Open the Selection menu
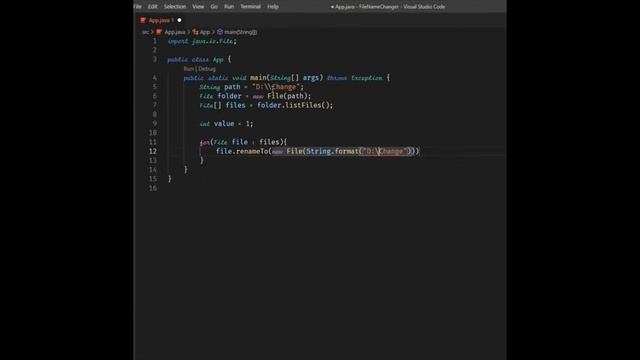The height and width of the screenshot is (360, 640). (x=175, y=7)
